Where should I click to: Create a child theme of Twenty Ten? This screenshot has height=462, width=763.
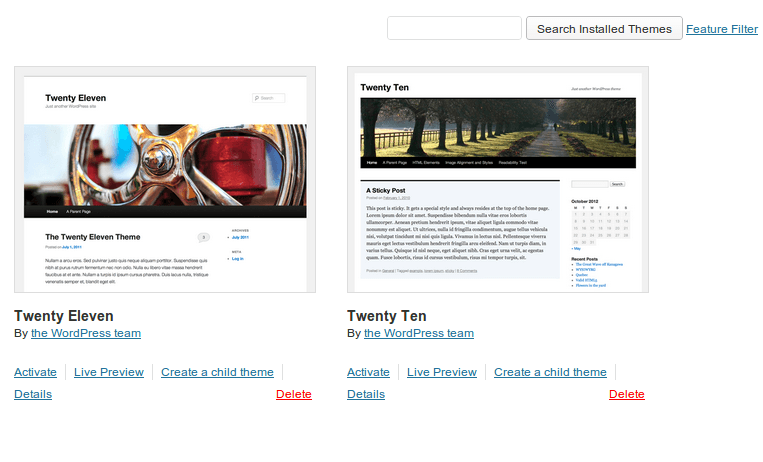(x=550, y=372)
